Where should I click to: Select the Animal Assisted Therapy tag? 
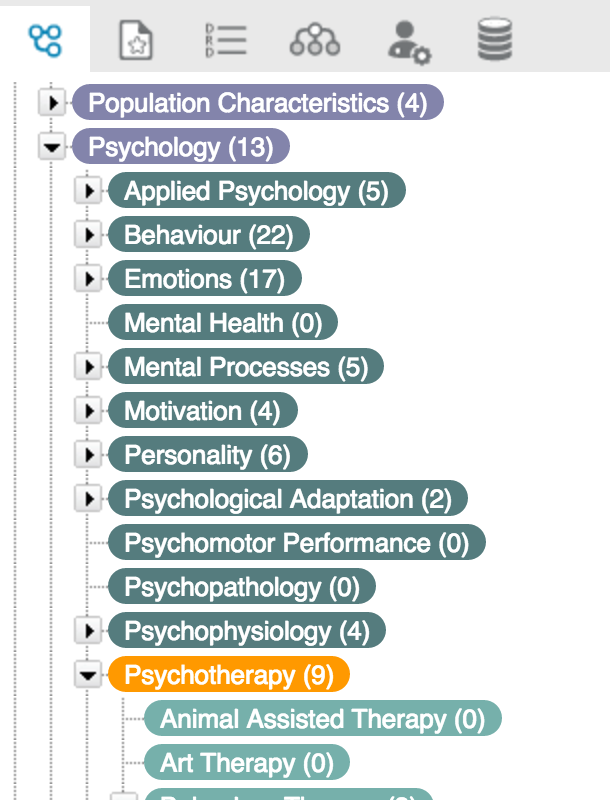(x=323, y=718)
